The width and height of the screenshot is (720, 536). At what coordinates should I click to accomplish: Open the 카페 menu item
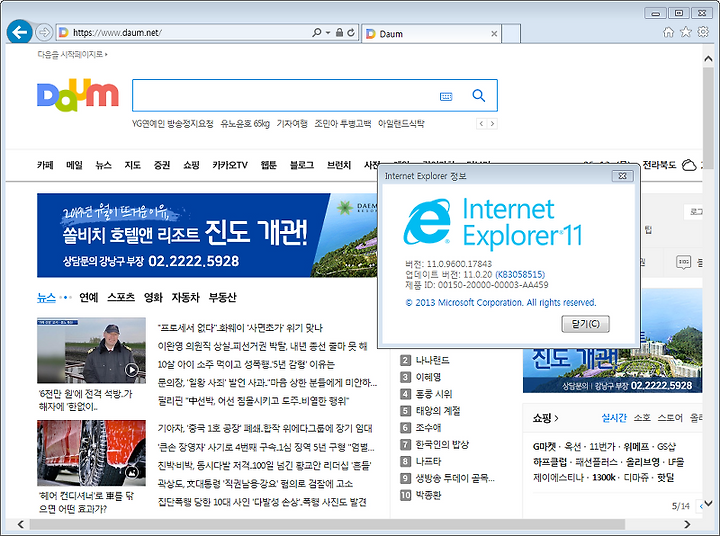(x=45, y=165)
